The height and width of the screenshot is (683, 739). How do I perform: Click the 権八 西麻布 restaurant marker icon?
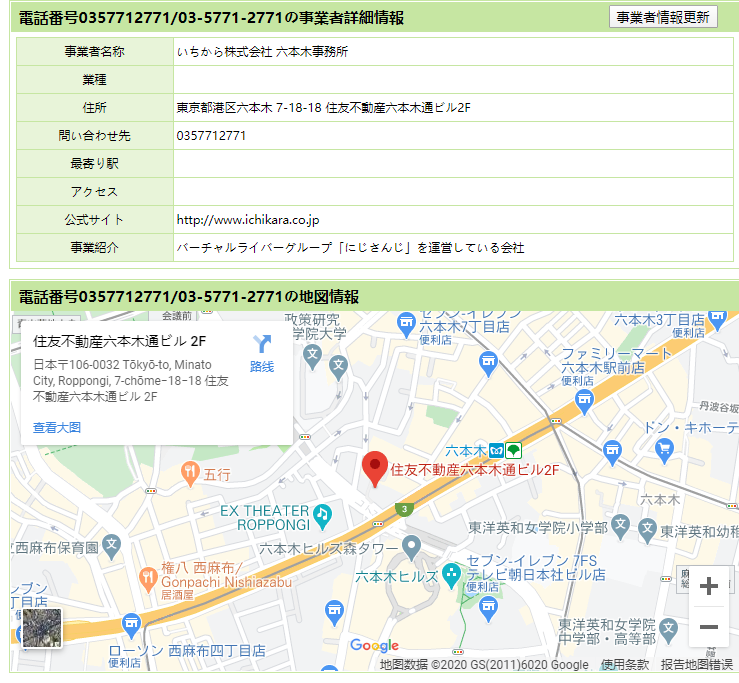click(148, 580)
